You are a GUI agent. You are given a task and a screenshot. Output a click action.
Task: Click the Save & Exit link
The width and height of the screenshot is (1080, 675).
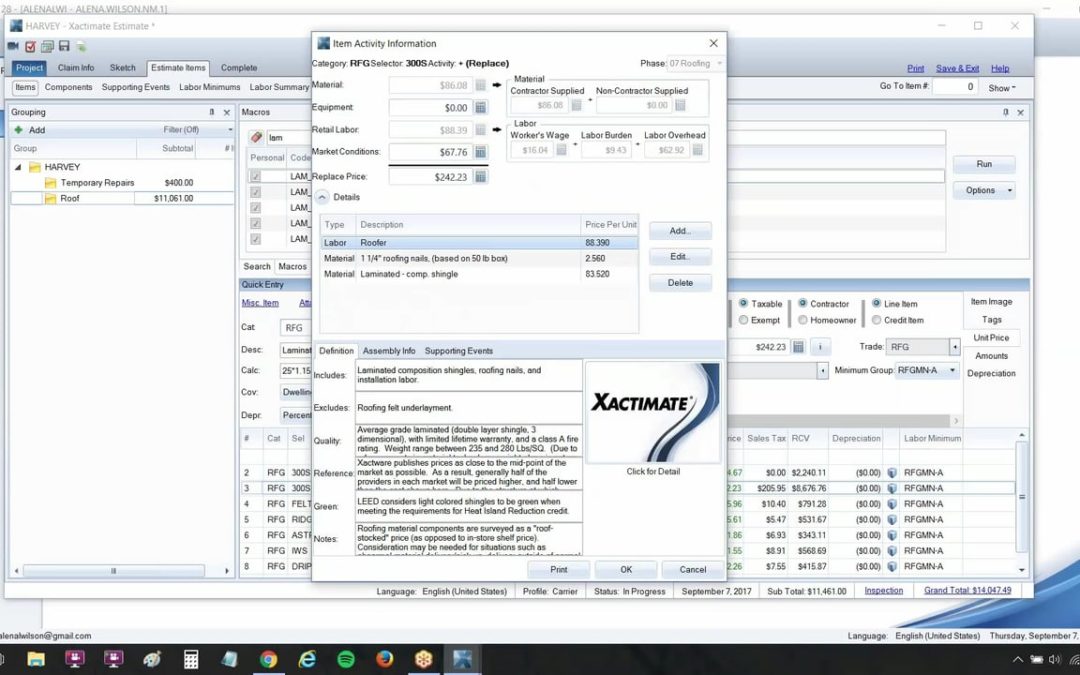tap(957, 69)
